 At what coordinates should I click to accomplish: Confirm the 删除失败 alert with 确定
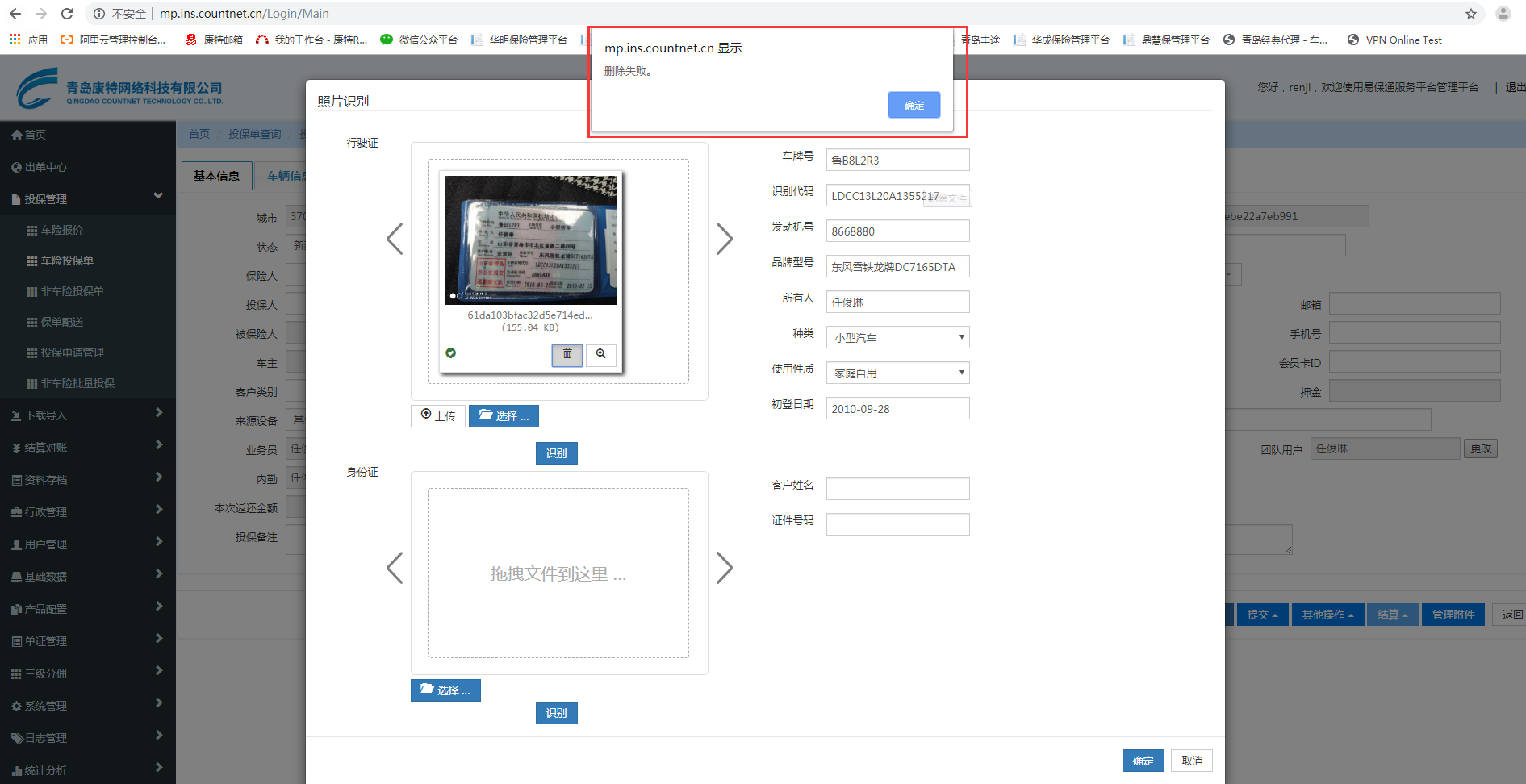pyautogui.click(x=914, y=105)
